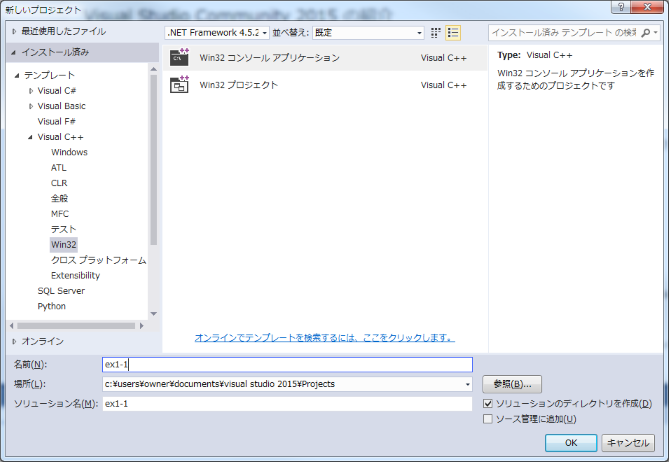Select SQL Server in the tree
Screen dimensions: 669x462
click(x=61, y=291)
